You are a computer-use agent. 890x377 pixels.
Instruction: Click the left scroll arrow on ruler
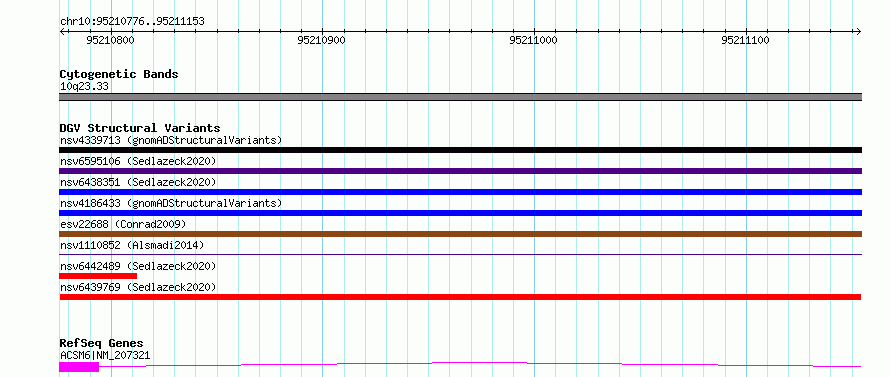[x=62, y=31]
